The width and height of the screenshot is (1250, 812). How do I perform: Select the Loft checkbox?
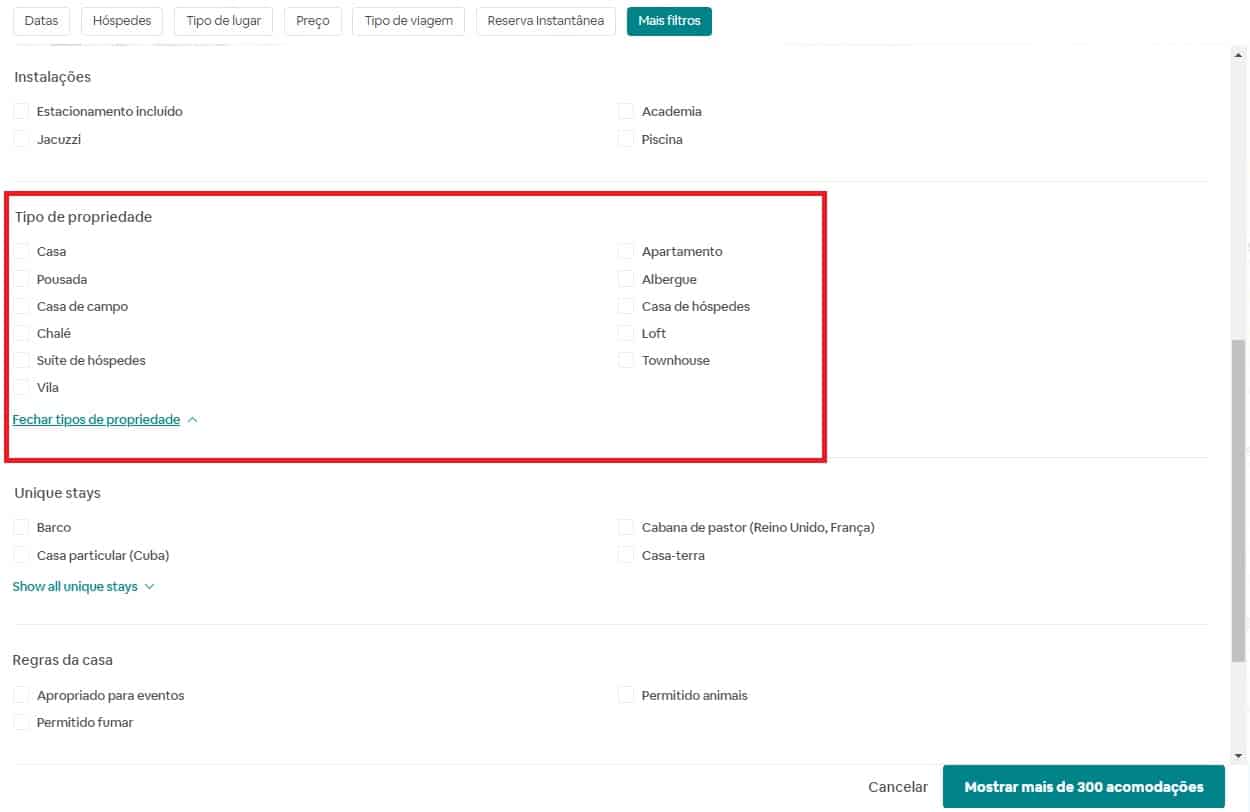point(626,333)
